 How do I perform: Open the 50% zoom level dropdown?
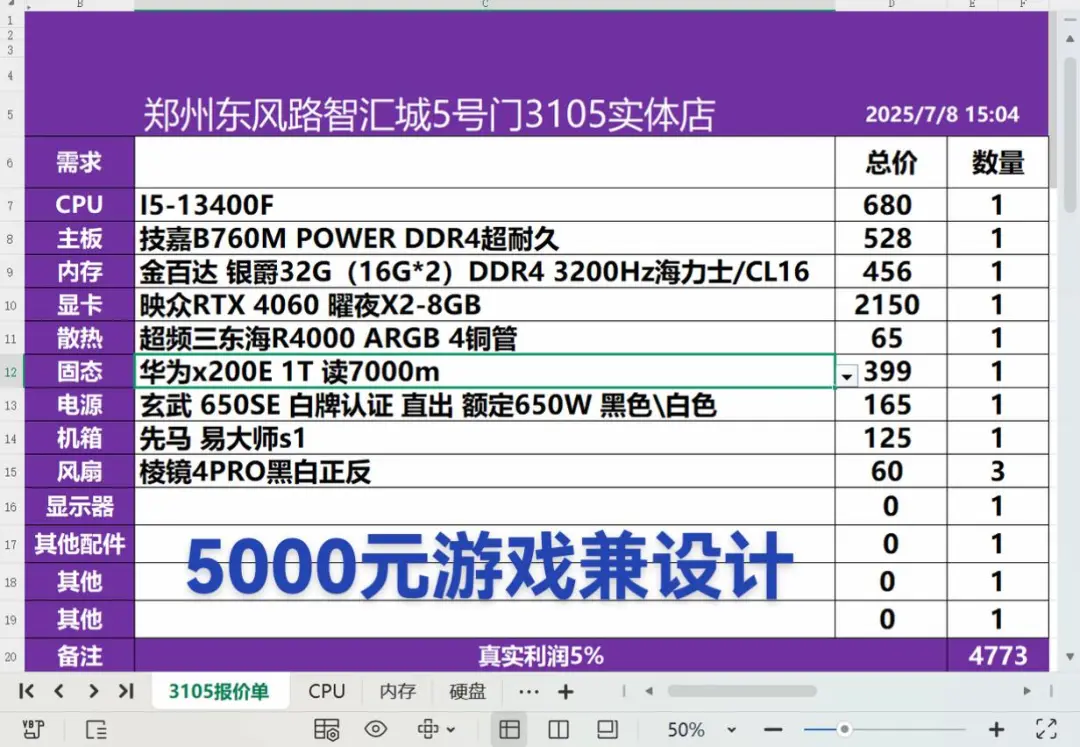731,730
